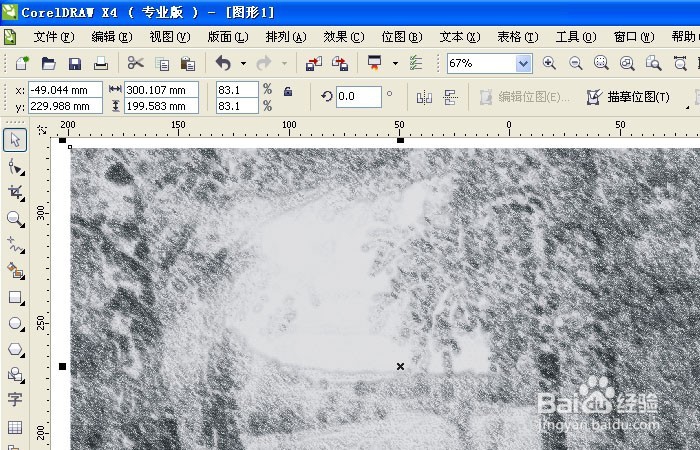Image resolution: width=700 pixels, height=450 pixels.
Task: Open the 窗口 menu
Action: coord(634,37)
